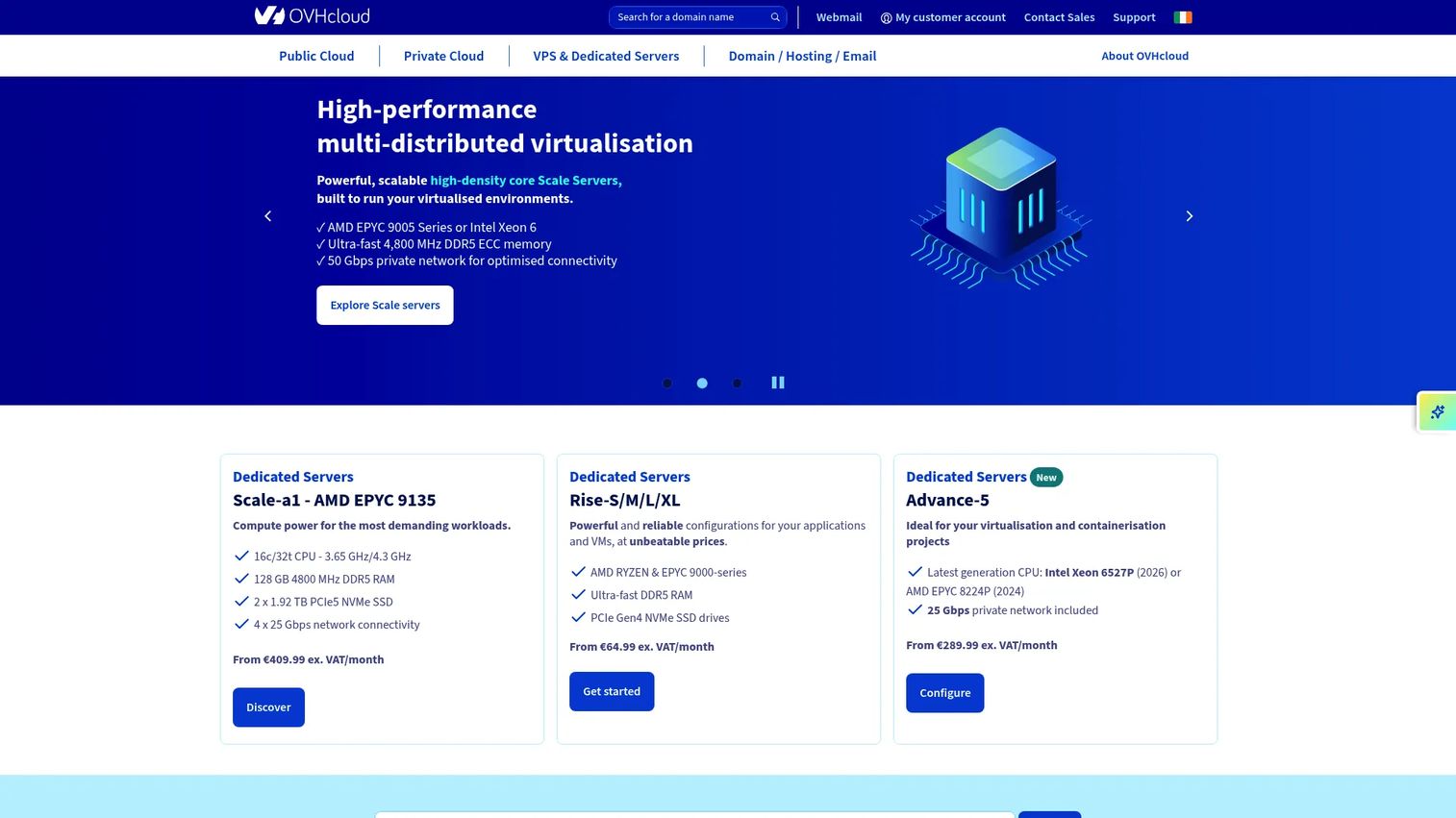
Task: Click Discover on the Scale-a1 card
Action: pyautogui.click(x=268, y=707)
